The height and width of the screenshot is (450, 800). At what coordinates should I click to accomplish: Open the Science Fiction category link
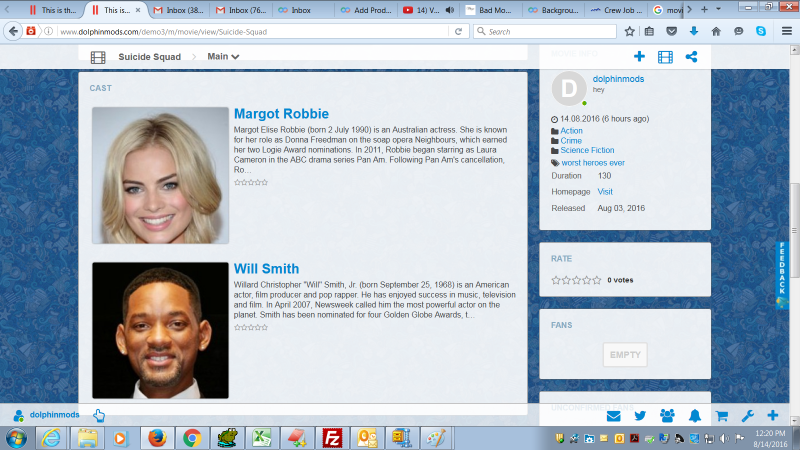coord(587,150)
